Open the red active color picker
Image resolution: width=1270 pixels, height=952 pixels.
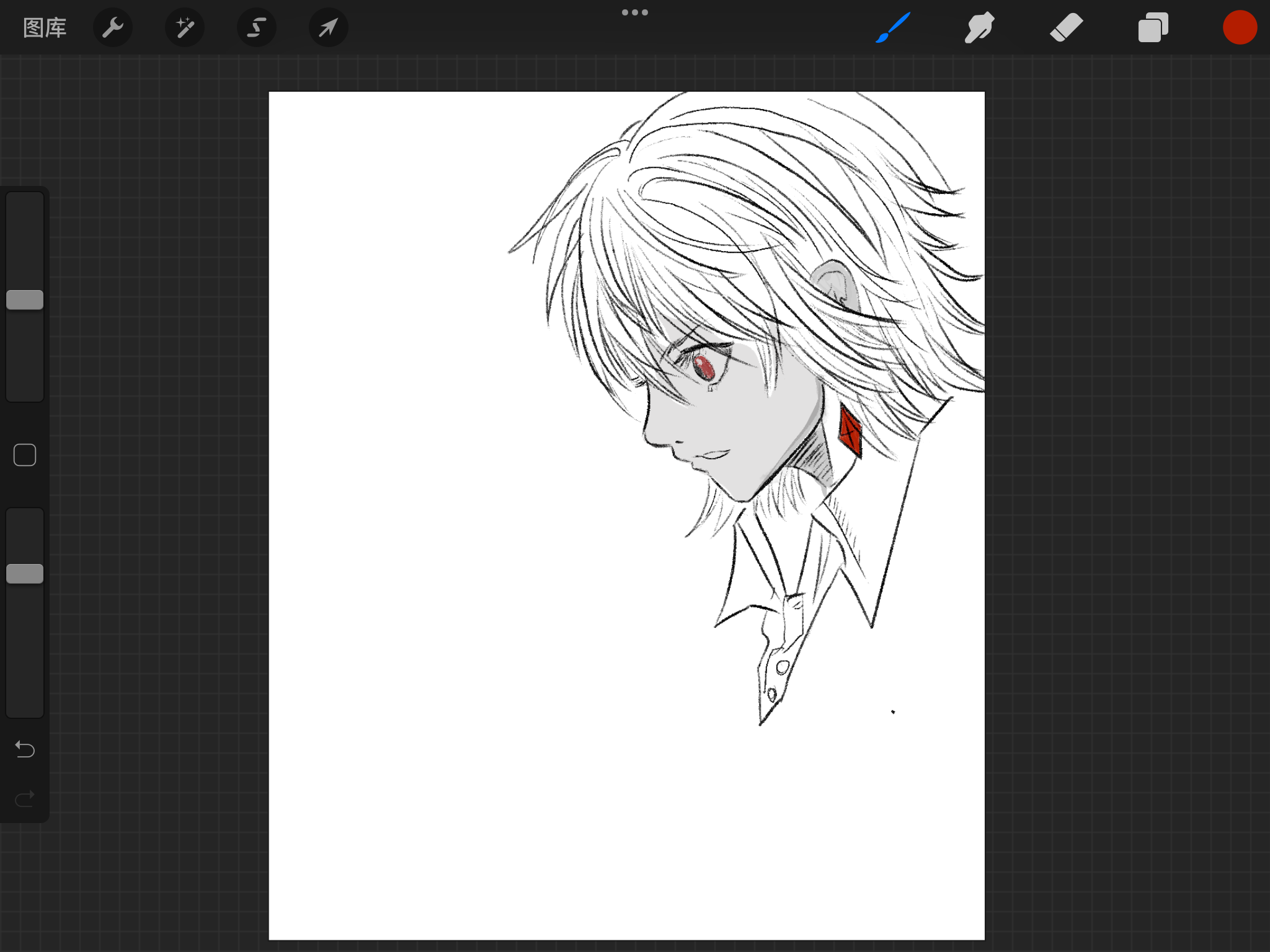pyautogui.click(x=1240, y=28)
